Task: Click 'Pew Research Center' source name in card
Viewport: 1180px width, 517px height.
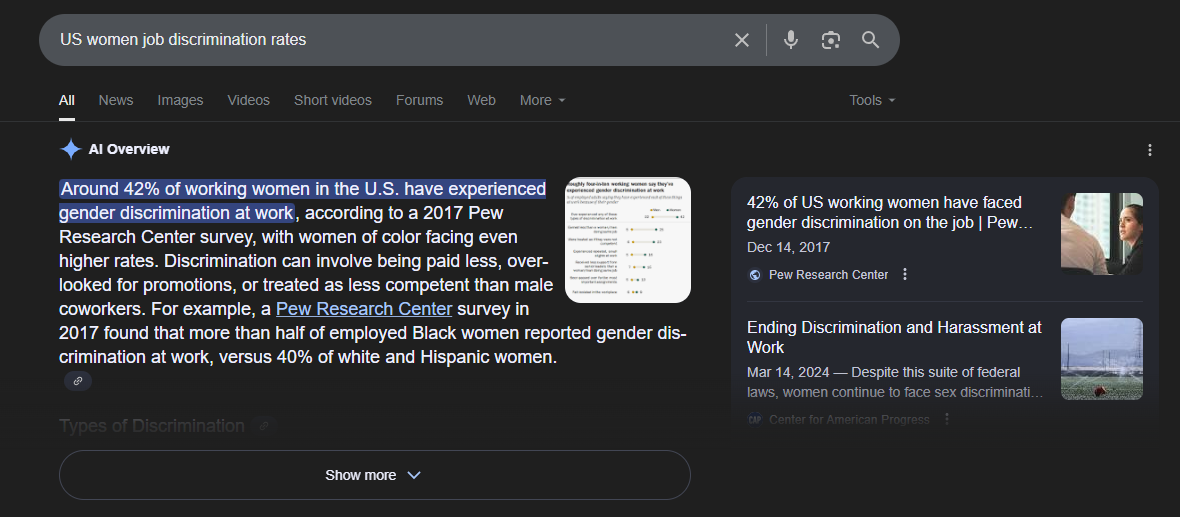Action: 828,275
